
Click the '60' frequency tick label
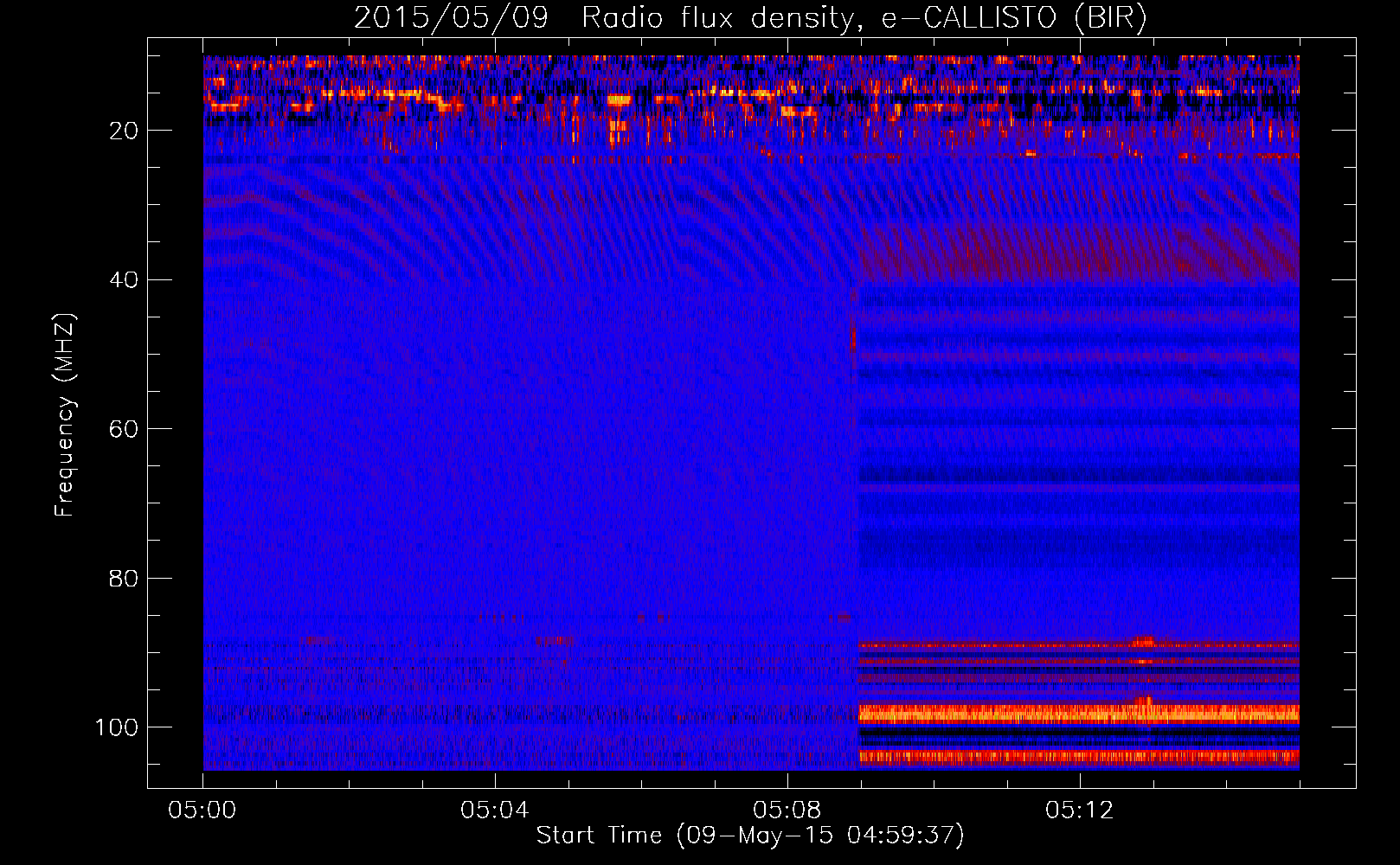pyautogui.click(x=124, y=429)
